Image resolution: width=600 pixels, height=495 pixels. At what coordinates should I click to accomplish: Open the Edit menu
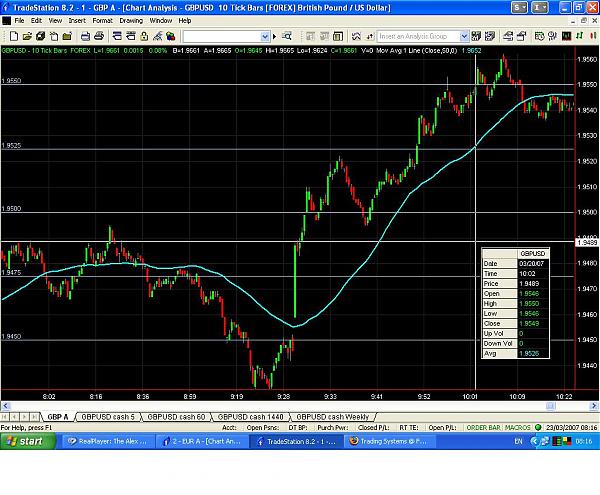pos(36,20)
